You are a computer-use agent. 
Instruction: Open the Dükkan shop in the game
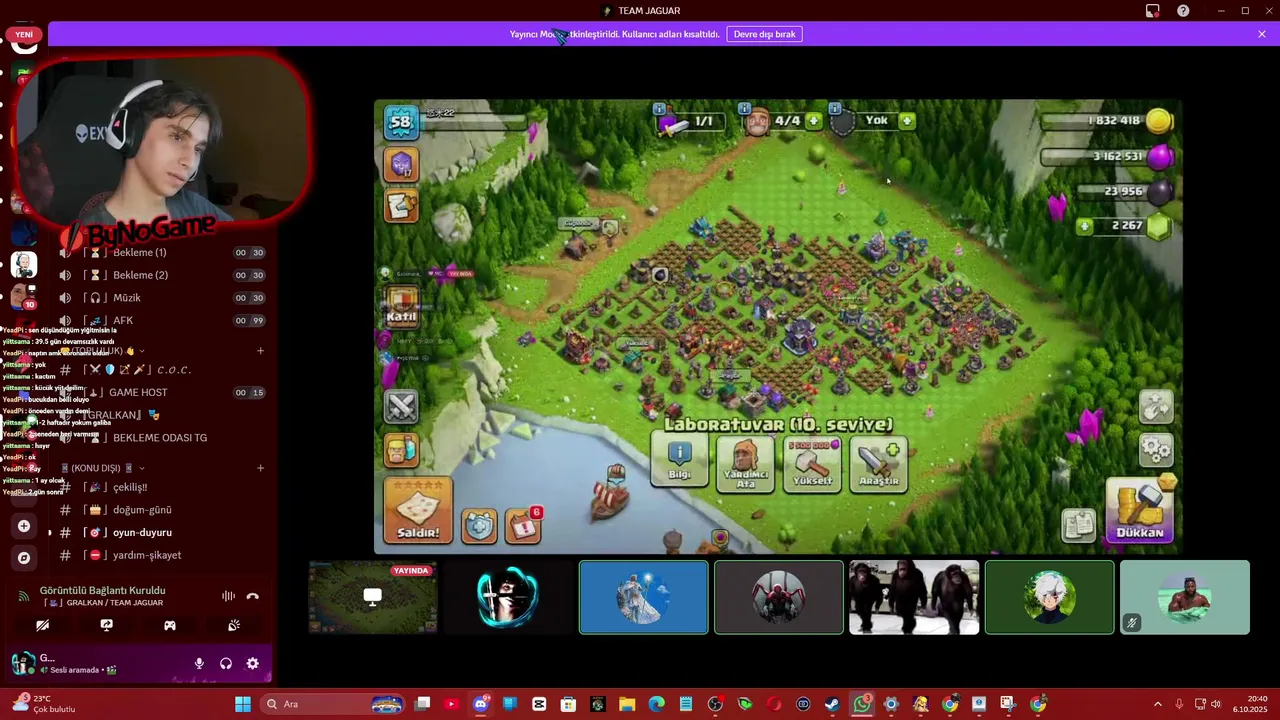[1140, 510]
